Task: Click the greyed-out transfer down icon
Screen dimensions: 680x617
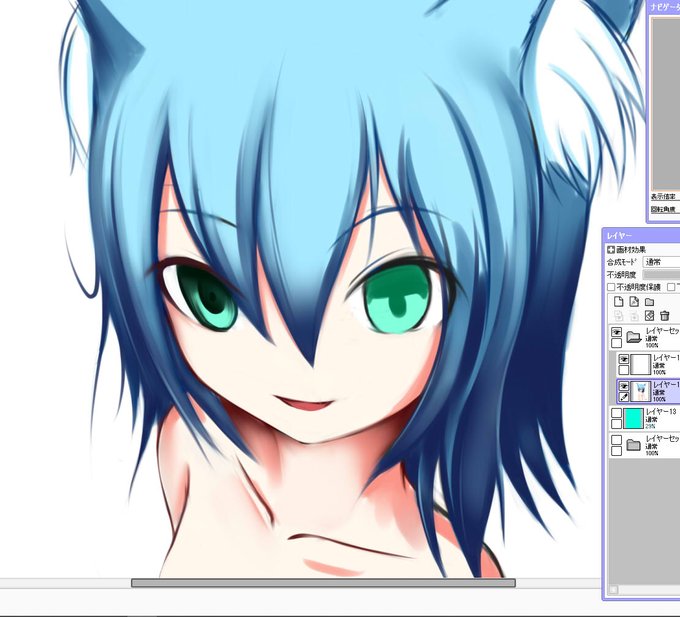Action: point(619,315)
